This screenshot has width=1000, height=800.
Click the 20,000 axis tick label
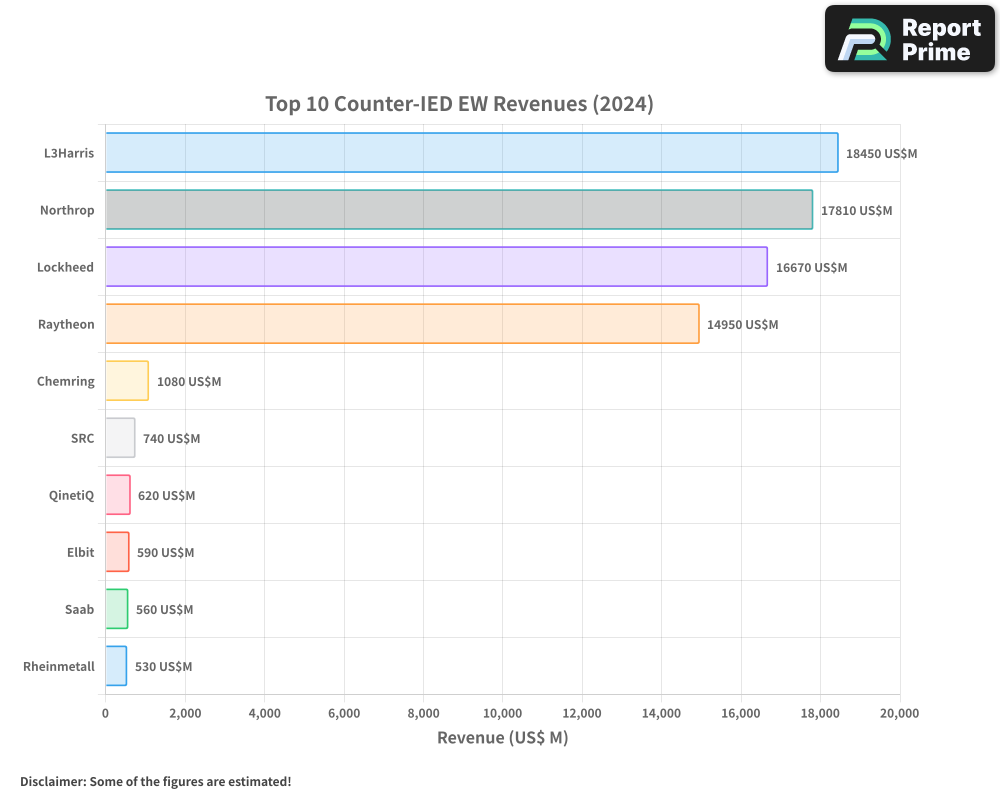tap(899, 713)
